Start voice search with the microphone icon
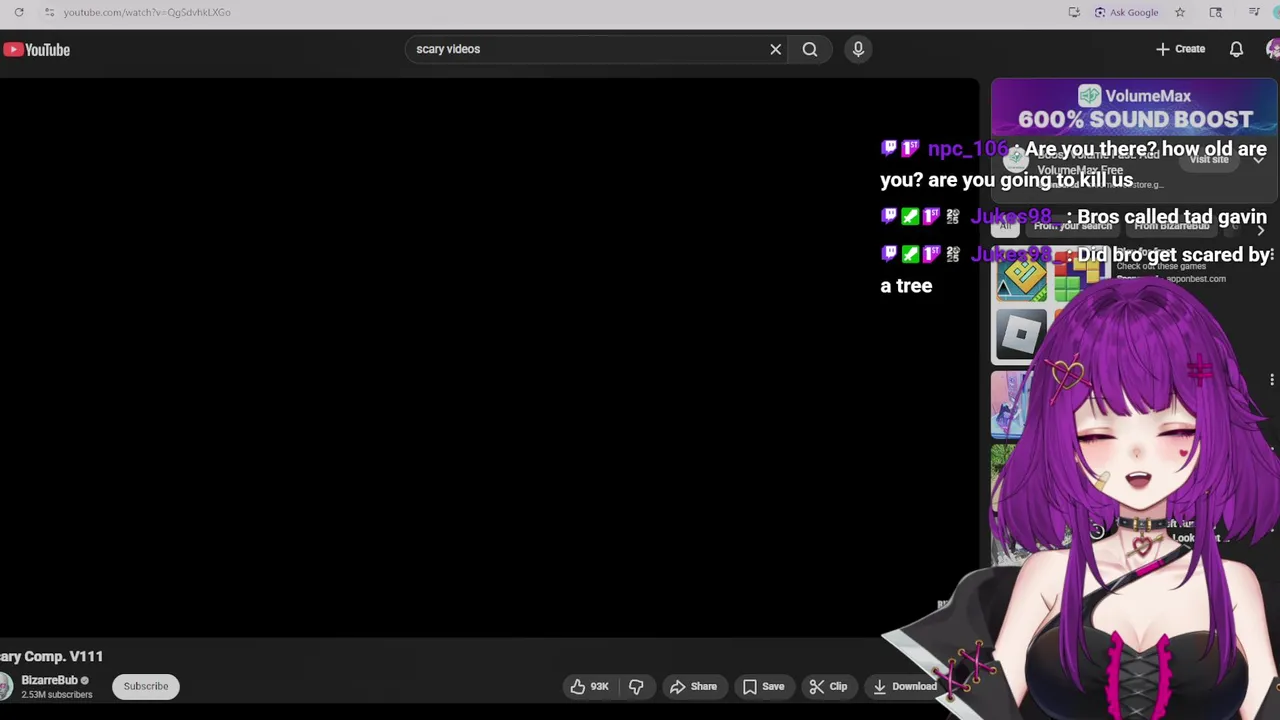 pos(858,49)
